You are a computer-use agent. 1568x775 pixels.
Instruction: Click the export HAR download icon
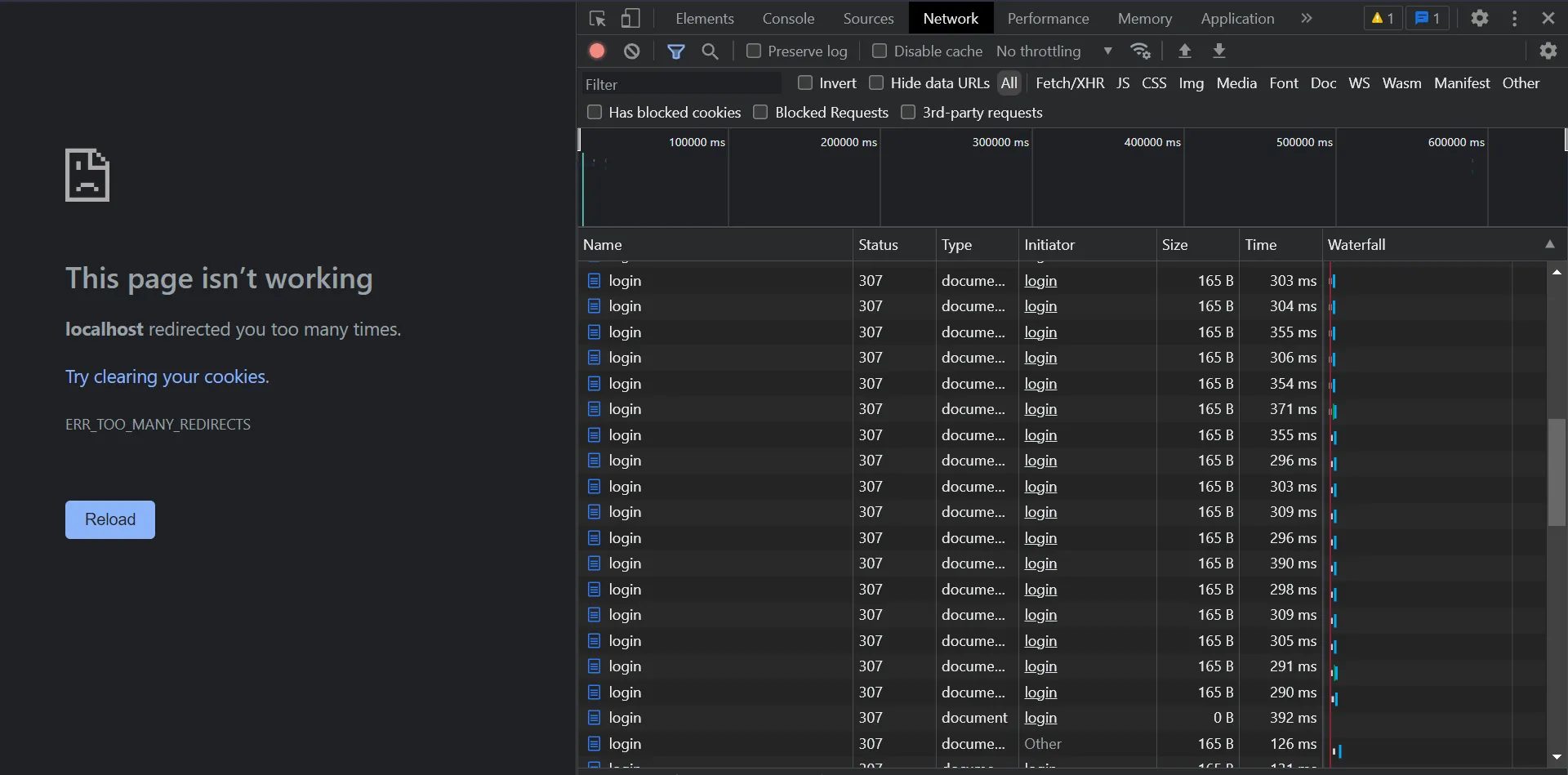point(1218,51)
